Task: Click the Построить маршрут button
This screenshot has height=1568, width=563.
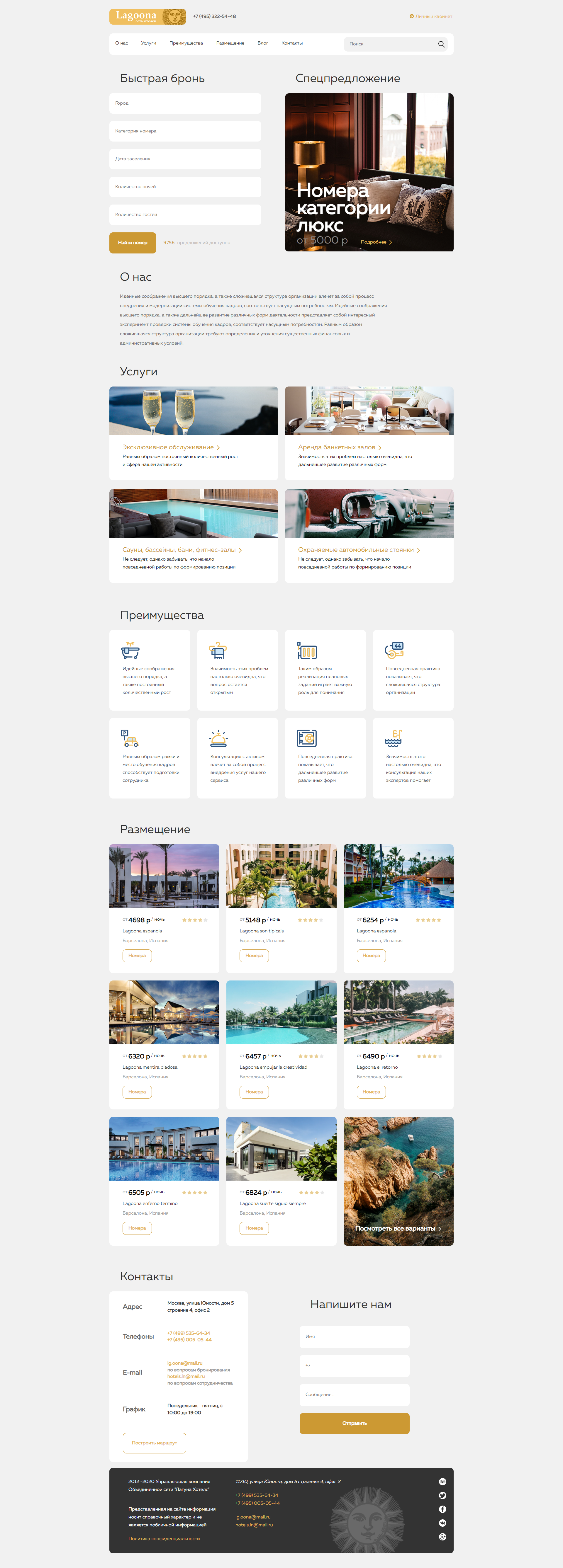Action: coord(154,1443)
